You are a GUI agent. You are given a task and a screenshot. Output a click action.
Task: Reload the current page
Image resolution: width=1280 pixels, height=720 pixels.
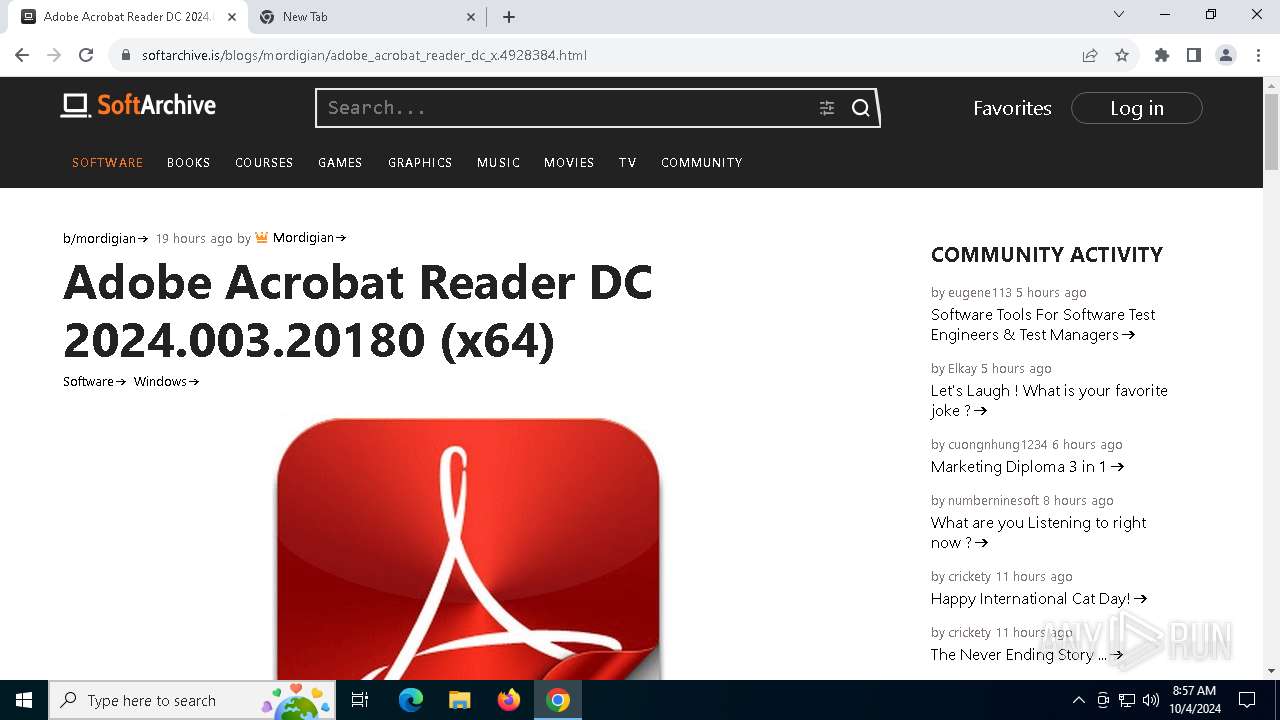(x=86, y=55)
